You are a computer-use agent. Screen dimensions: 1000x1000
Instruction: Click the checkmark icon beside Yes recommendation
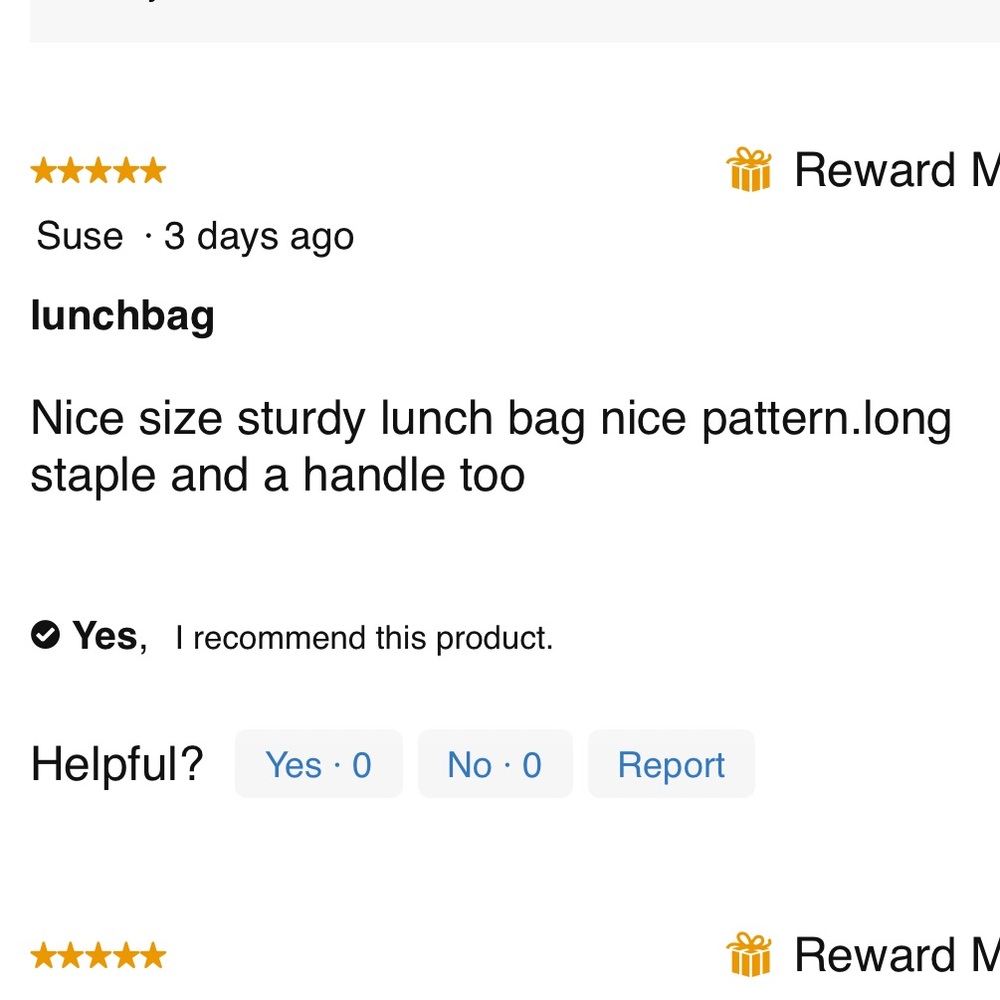point(44,634)
